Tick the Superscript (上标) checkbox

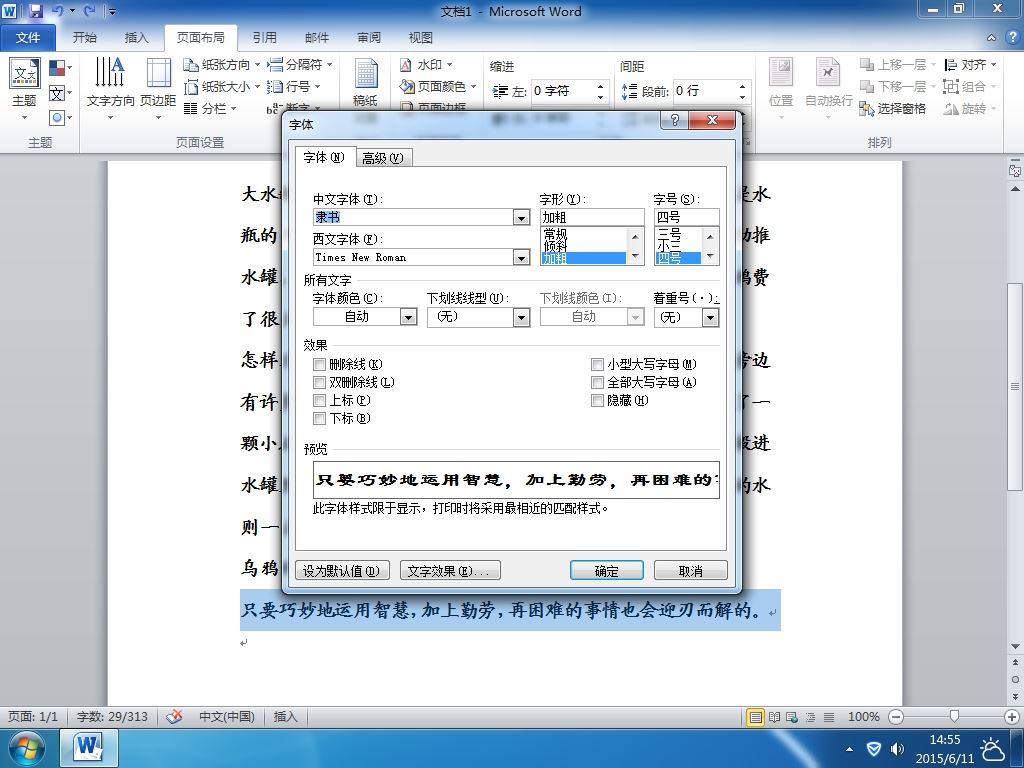(319, 400)
